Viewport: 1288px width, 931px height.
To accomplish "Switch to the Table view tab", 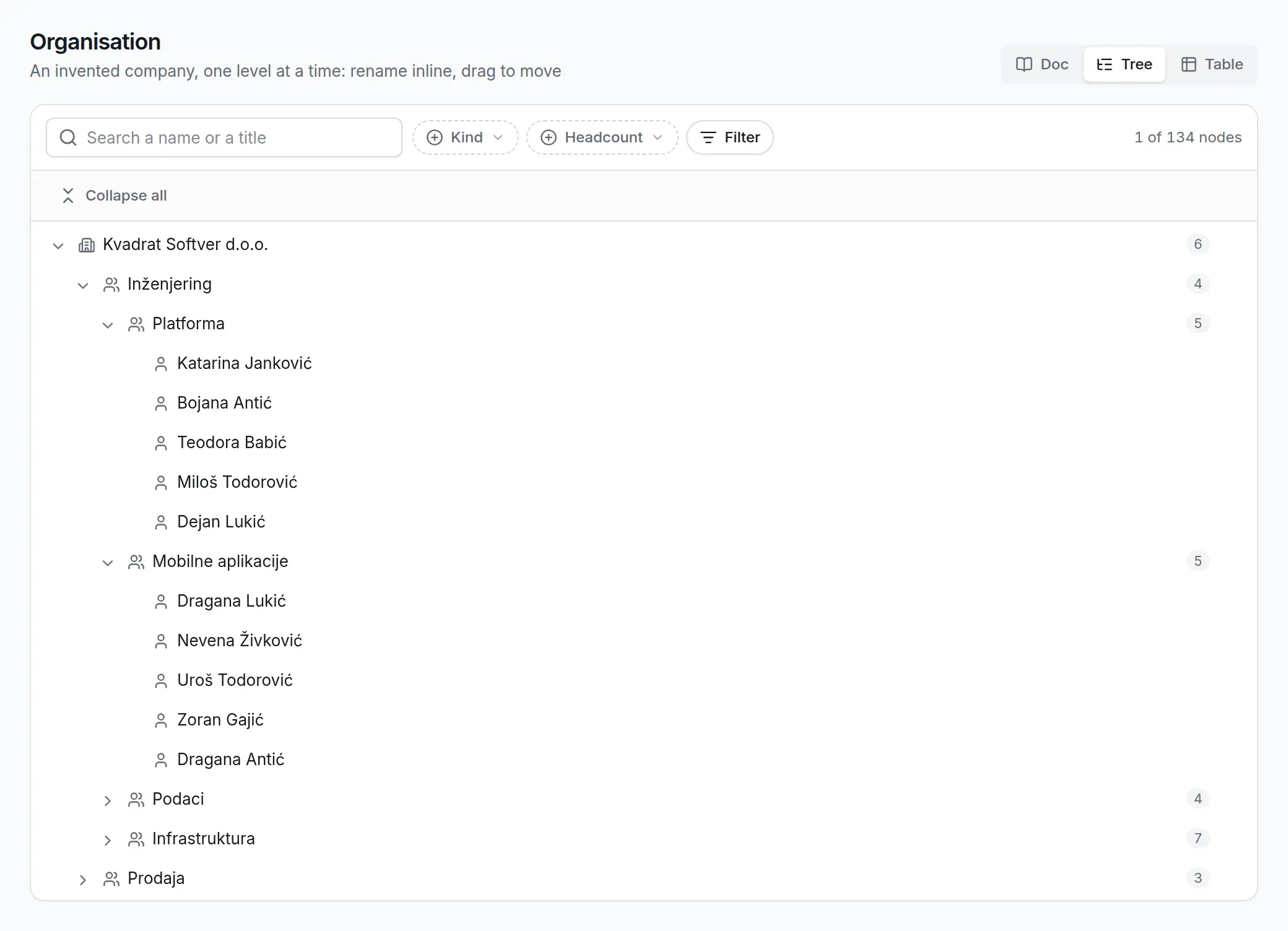I will [1212, 64].
